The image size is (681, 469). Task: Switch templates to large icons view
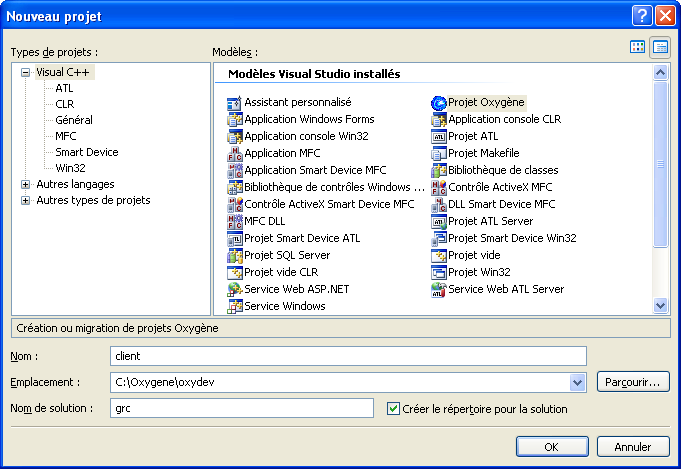[637, 47]
